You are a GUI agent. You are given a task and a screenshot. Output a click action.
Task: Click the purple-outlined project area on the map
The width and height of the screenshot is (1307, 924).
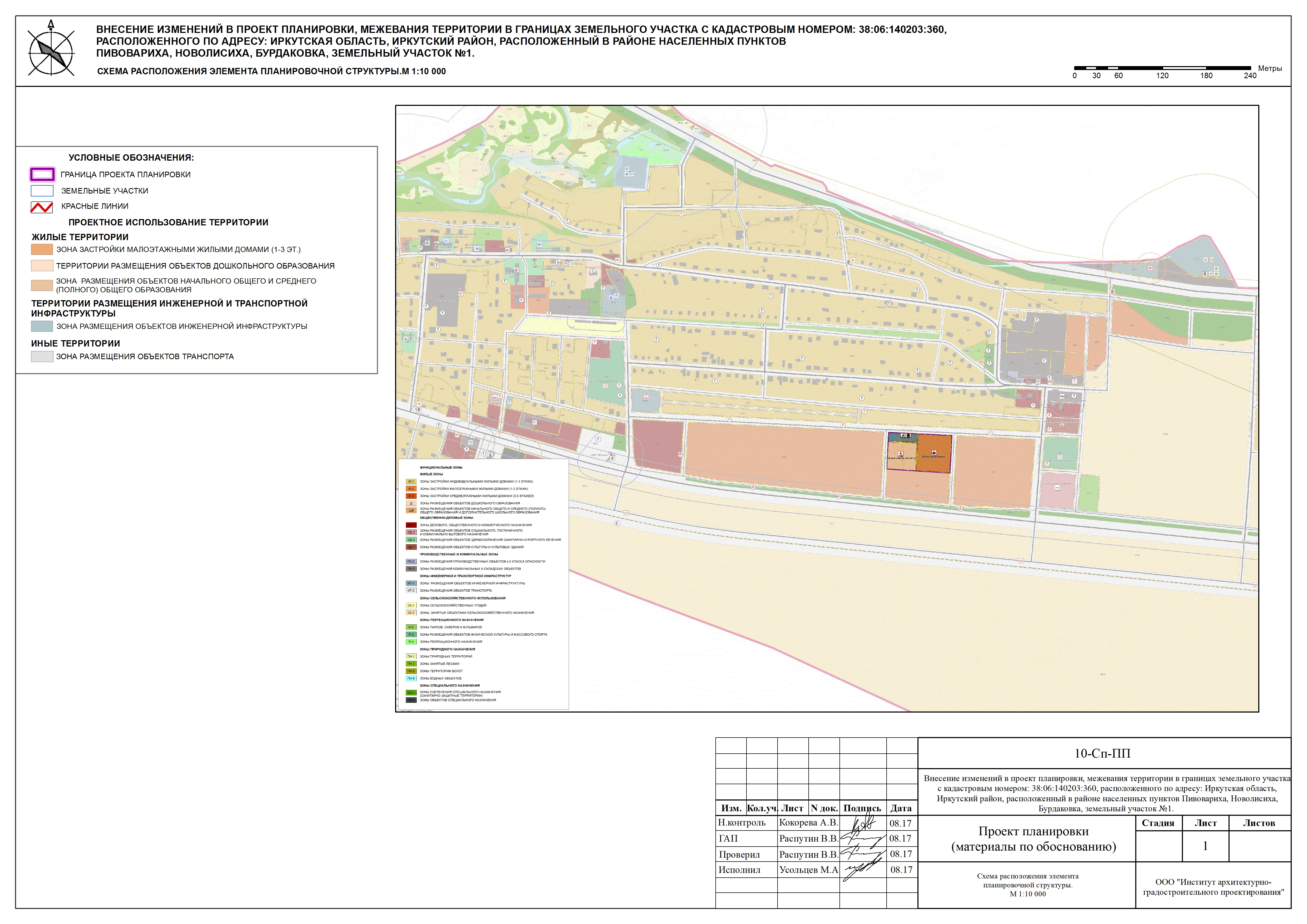click(x=919, y=452)
